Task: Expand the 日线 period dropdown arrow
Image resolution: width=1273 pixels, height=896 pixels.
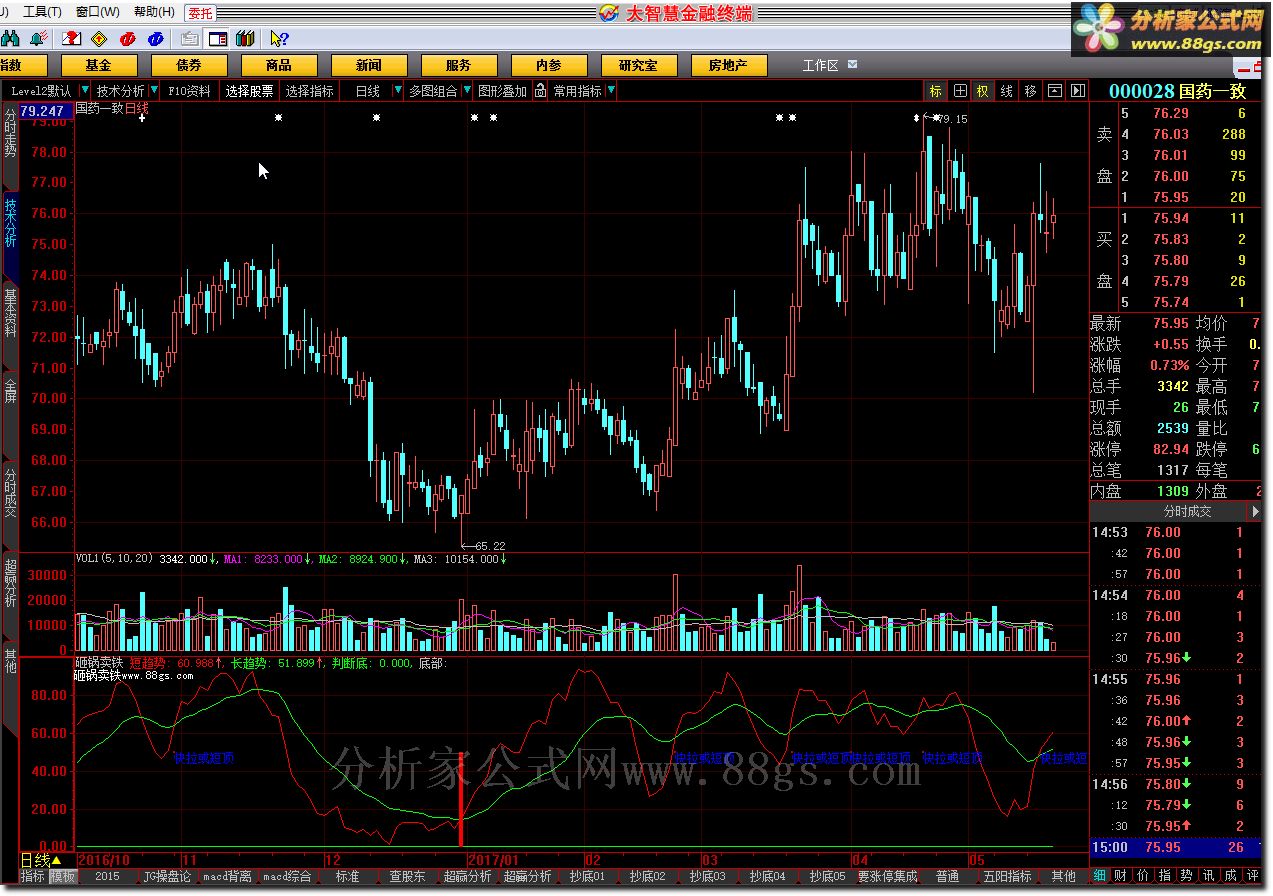Action: (398, 91)
